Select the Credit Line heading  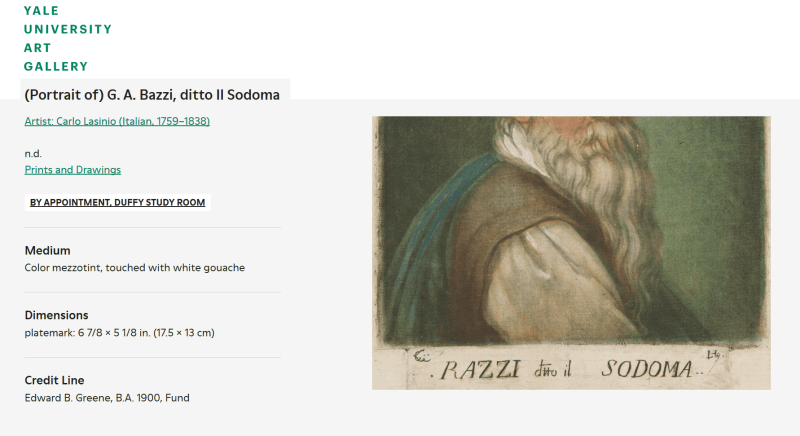[x=54, y=380]
